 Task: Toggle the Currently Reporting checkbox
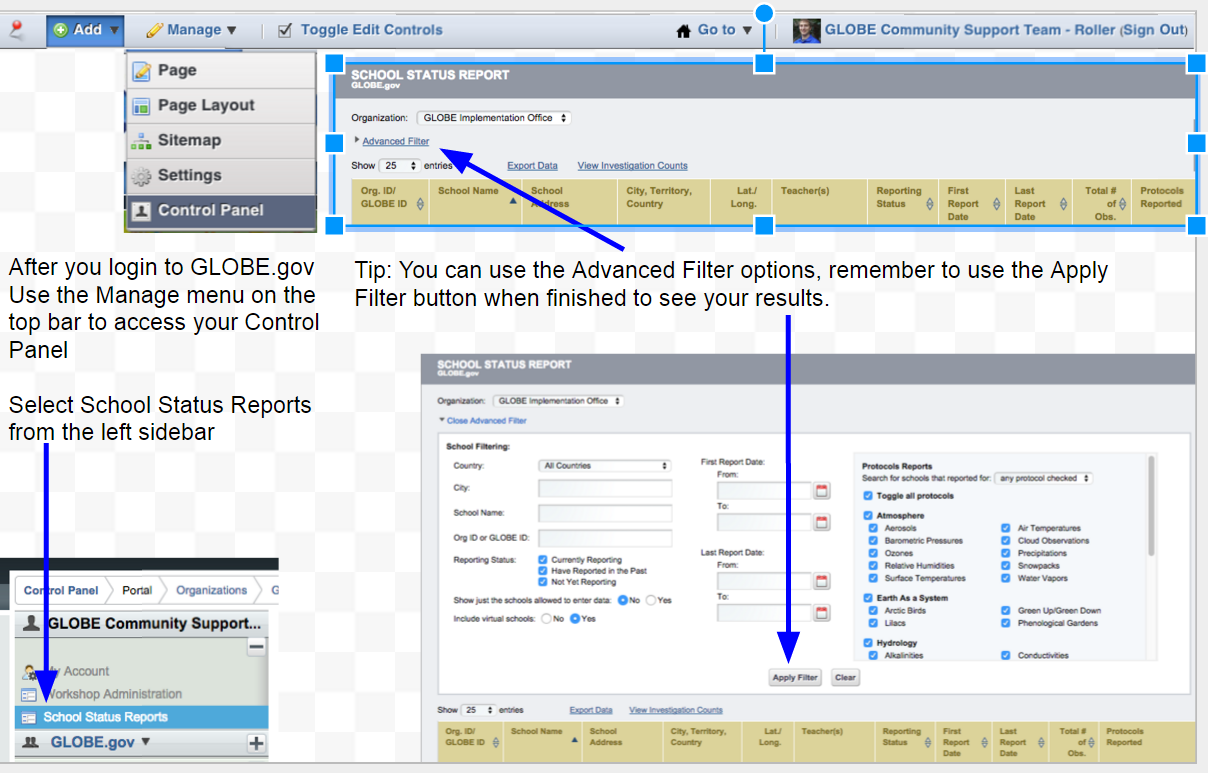pyautogui.click(x=542, y=560)
